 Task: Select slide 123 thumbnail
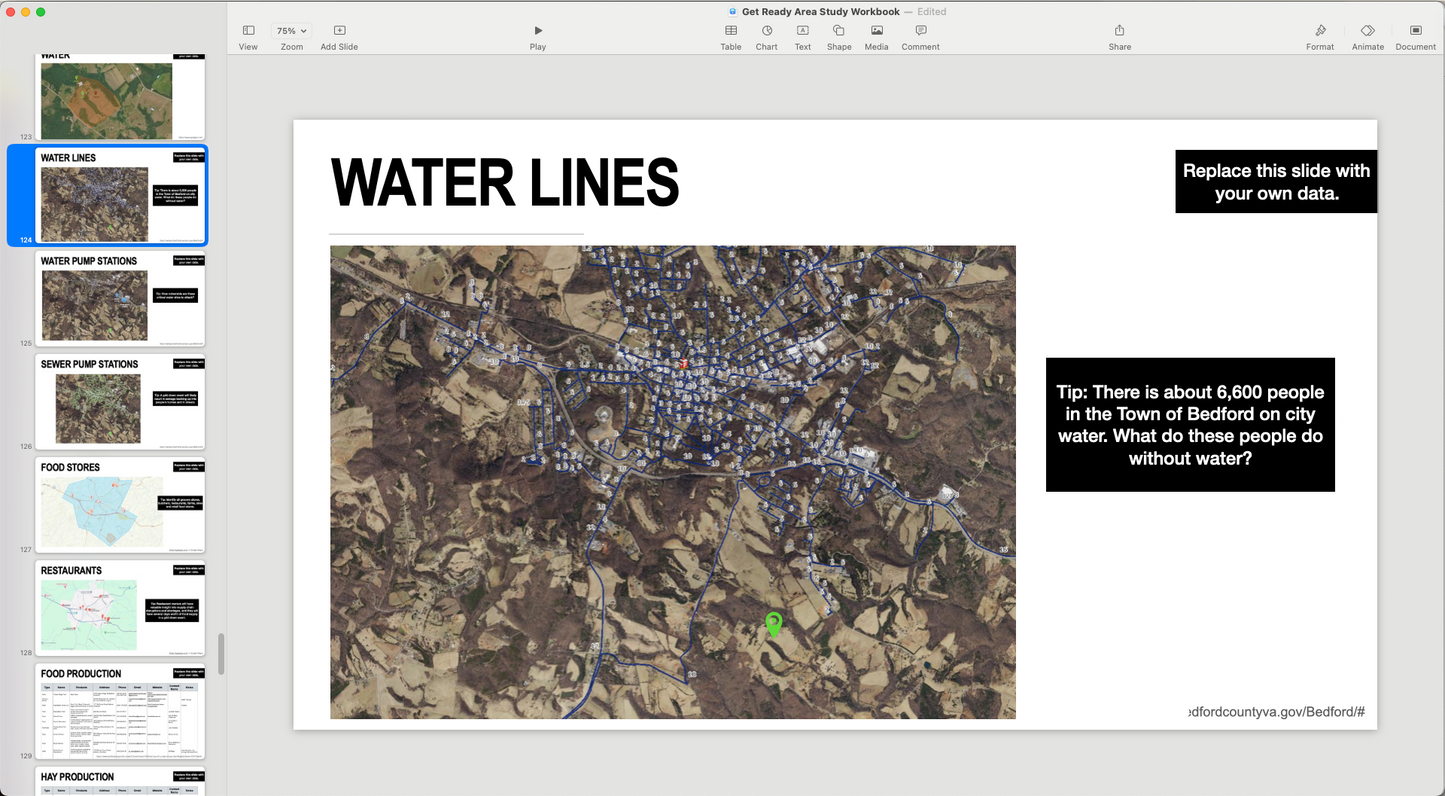click(x=120, y=97)
